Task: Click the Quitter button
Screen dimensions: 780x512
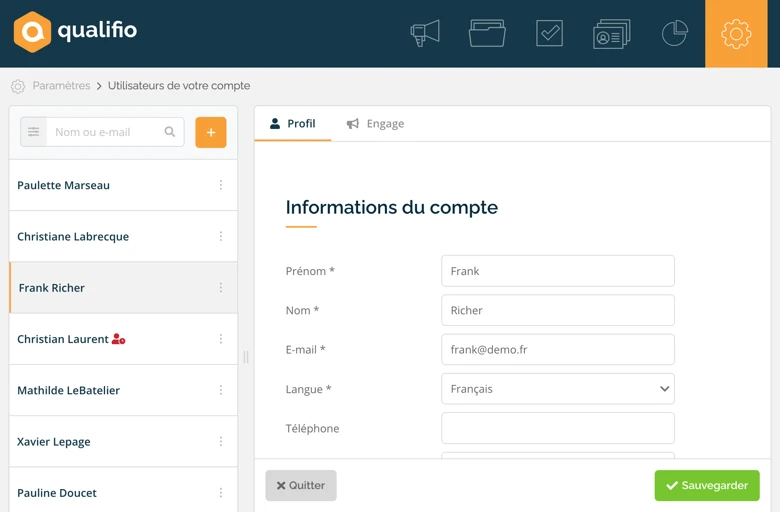Action: point(301,485)
